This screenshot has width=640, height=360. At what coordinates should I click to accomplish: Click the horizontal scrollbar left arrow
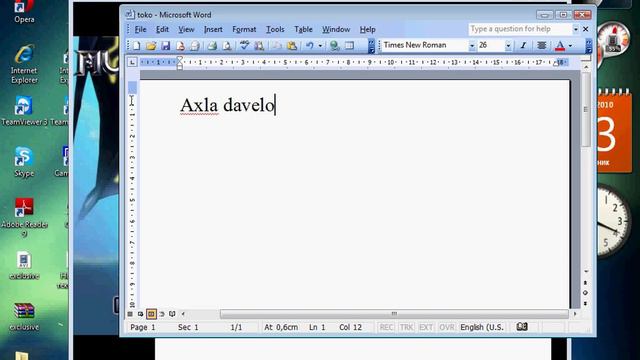tap(183, 314)
